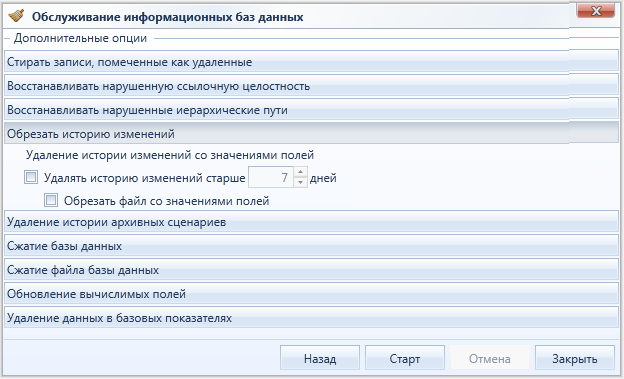The image size is (624, 379).
Task: Decrease days value with down arrow
Action: [x=300, y=182]
